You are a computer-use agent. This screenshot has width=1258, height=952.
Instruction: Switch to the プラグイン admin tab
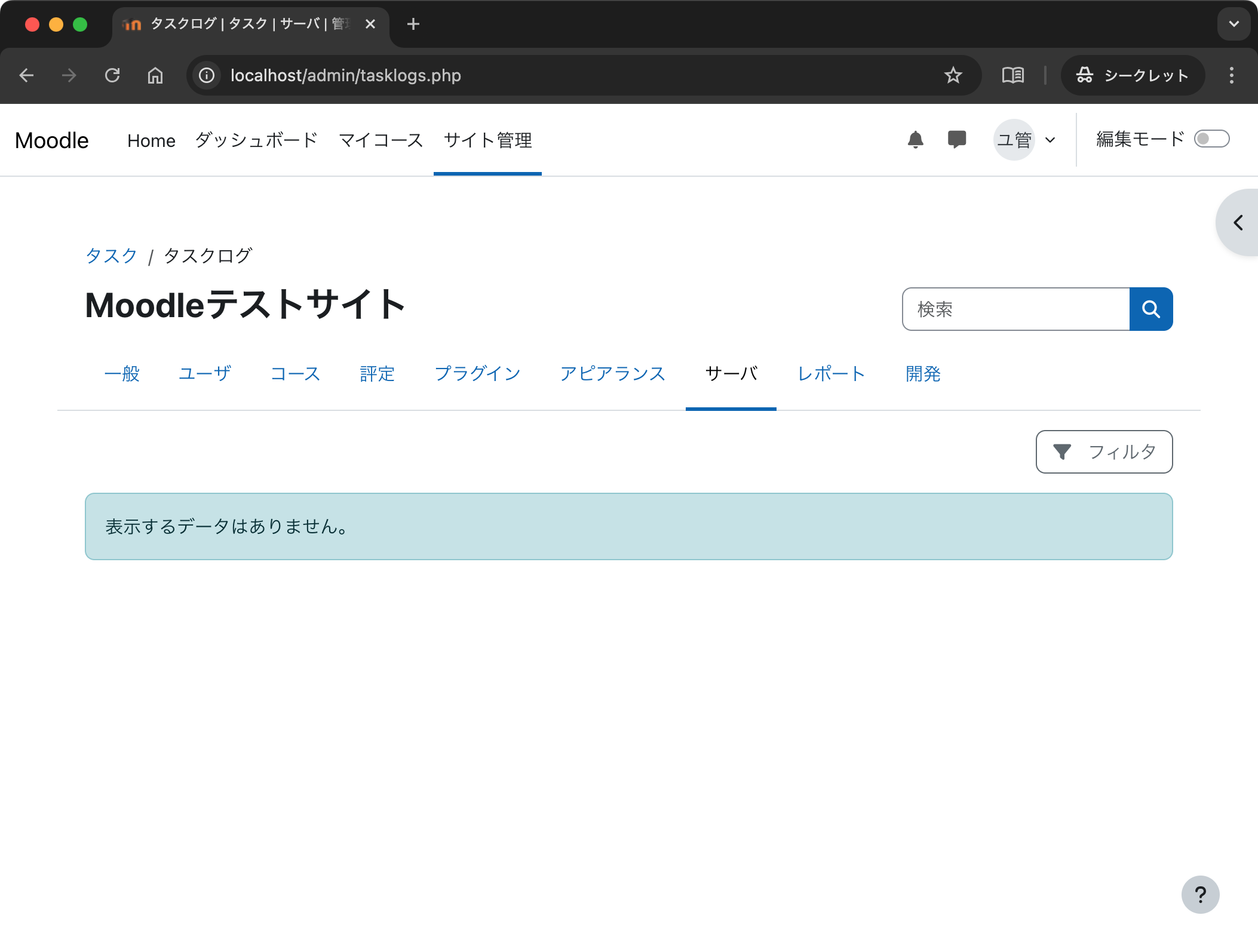(x=477, y=374)
